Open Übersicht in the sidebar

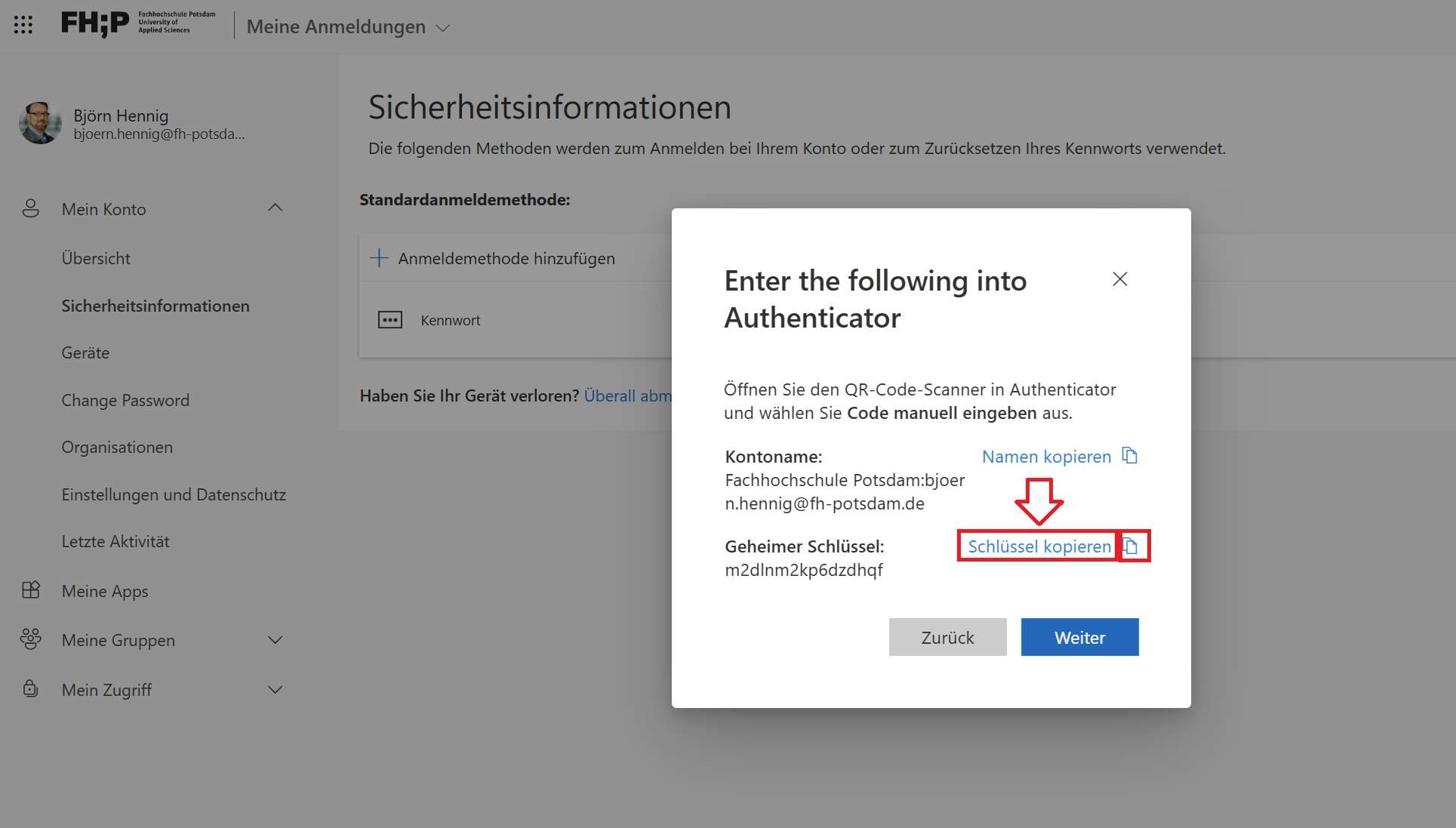tap(96, 258)
